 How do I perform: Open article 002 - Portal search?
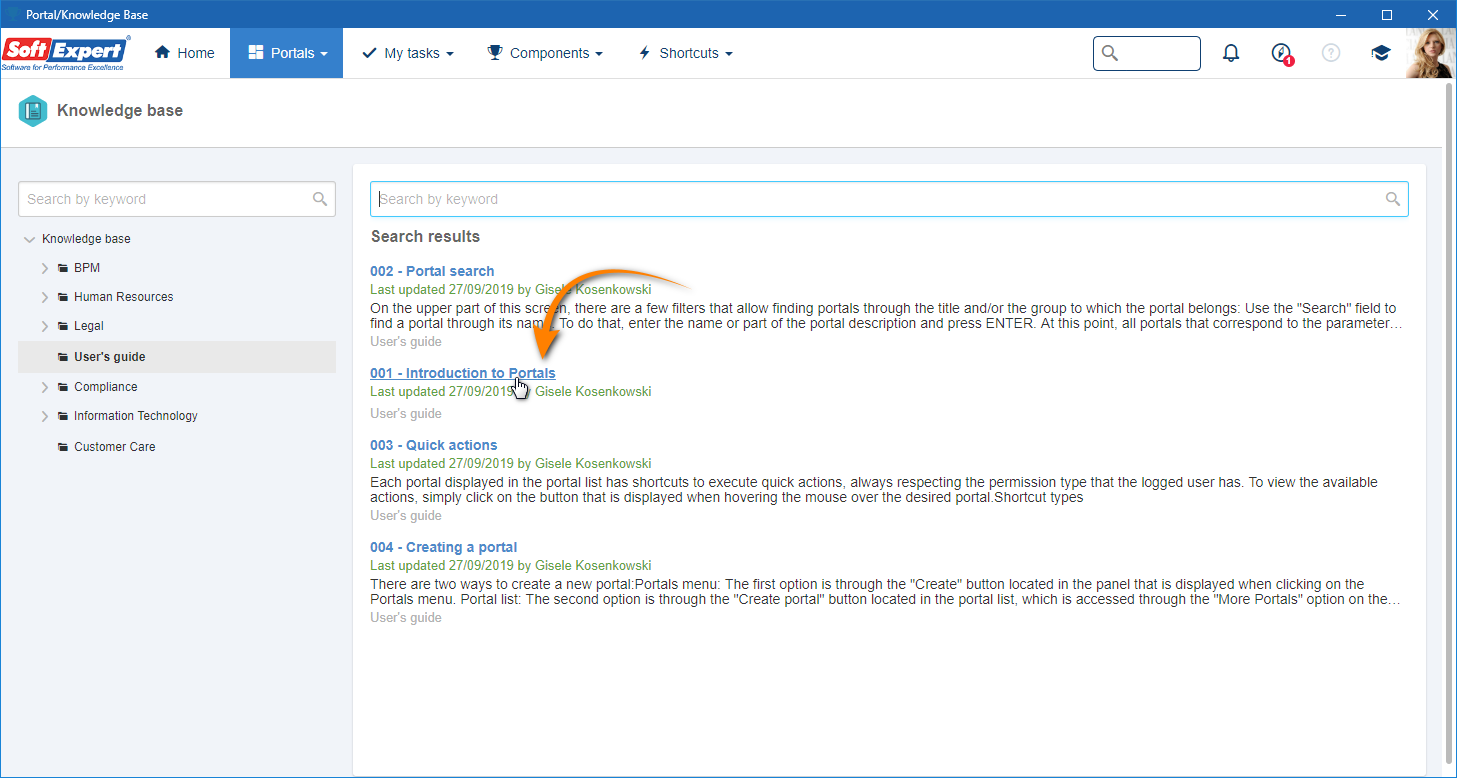(432, 271)
